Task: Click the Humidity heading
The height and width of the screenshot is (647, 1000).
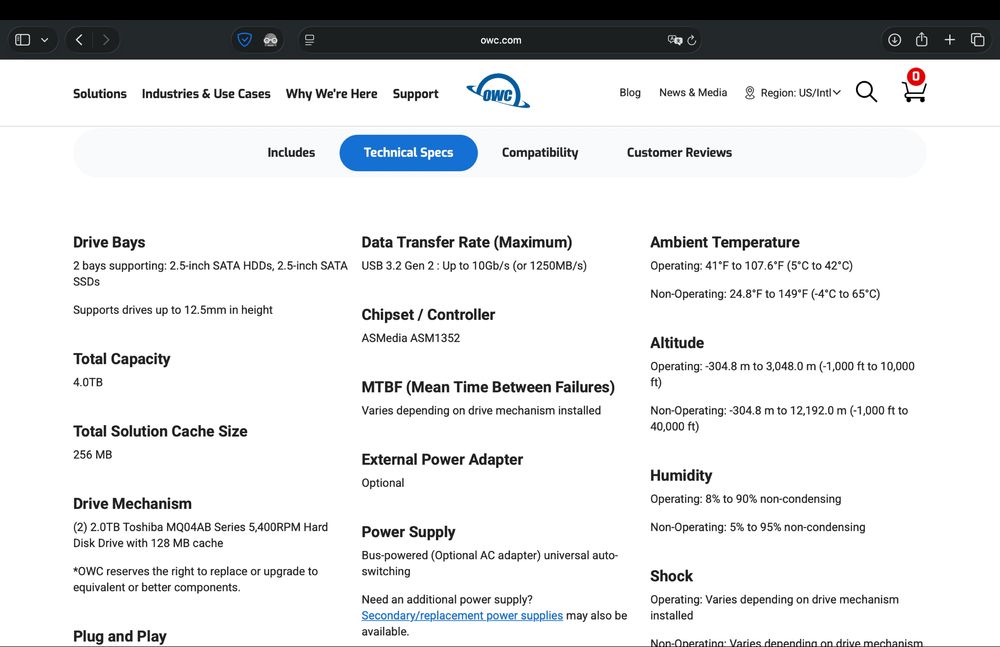Action: pos(680,475)
